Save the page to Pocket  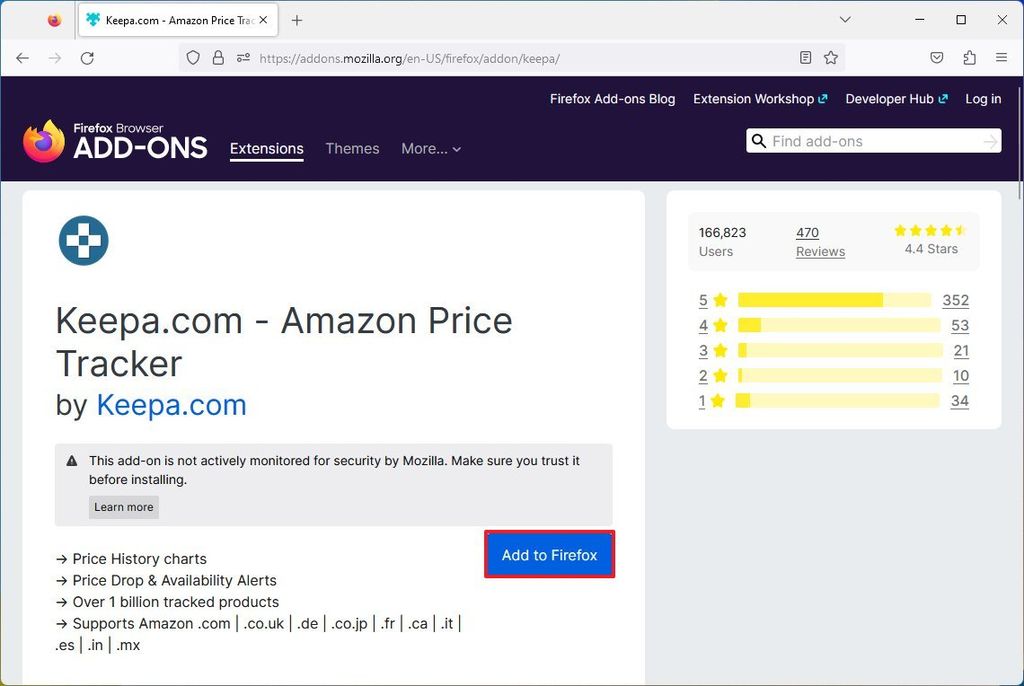pyautogui.click(x=937, y=58)
